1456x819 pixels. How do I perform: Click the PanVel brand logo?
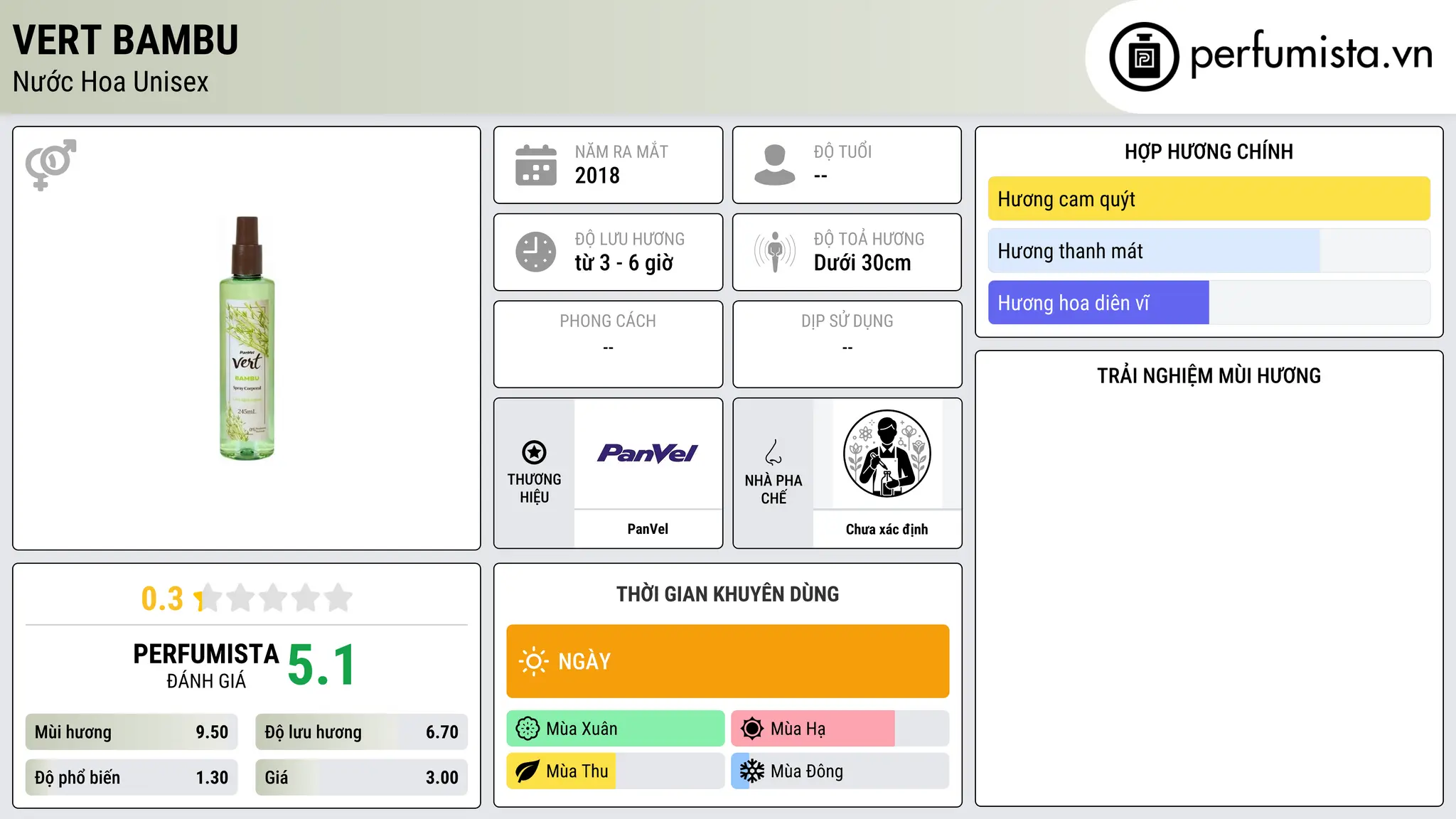click(x=648, y=454)
